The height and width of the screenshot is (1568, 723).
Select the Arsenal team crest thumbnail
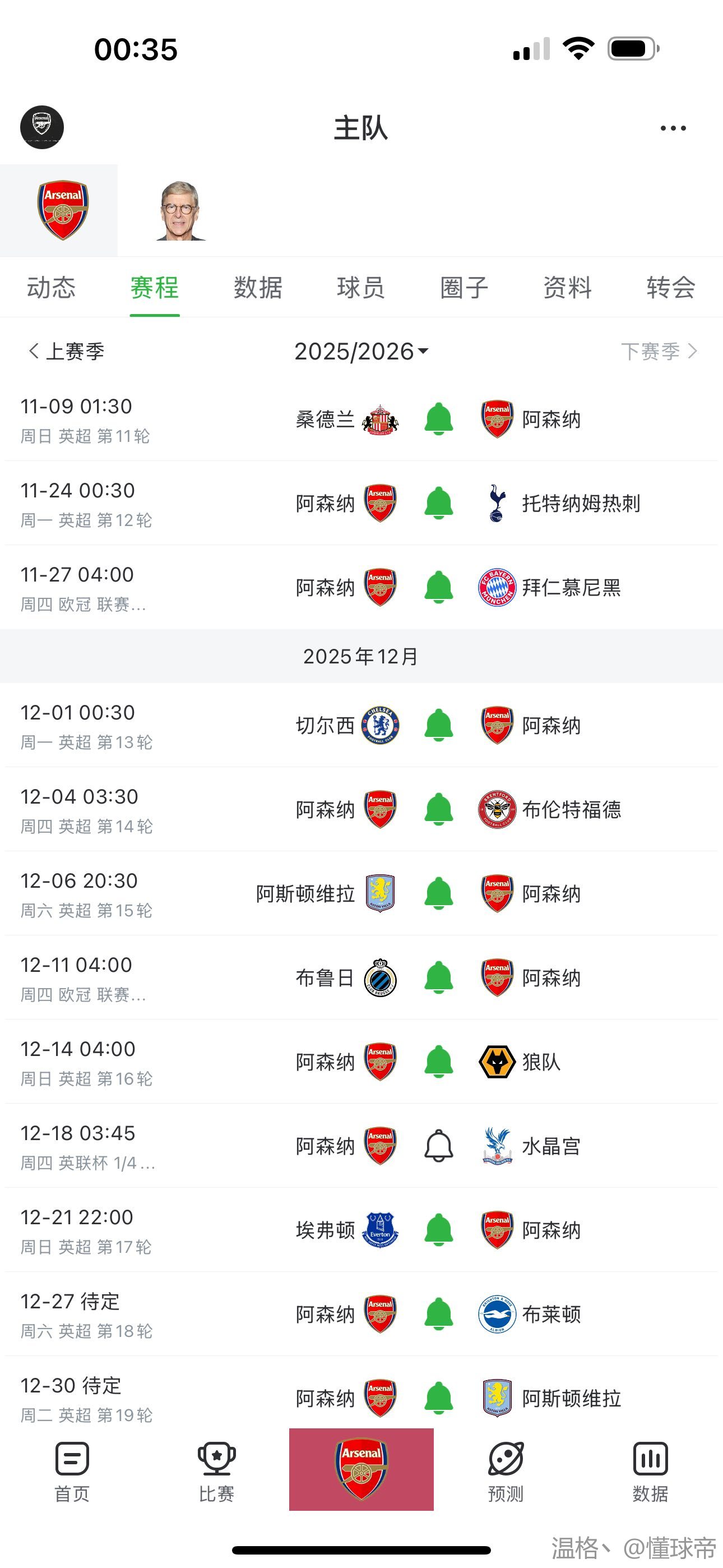[x=63, y=210]
